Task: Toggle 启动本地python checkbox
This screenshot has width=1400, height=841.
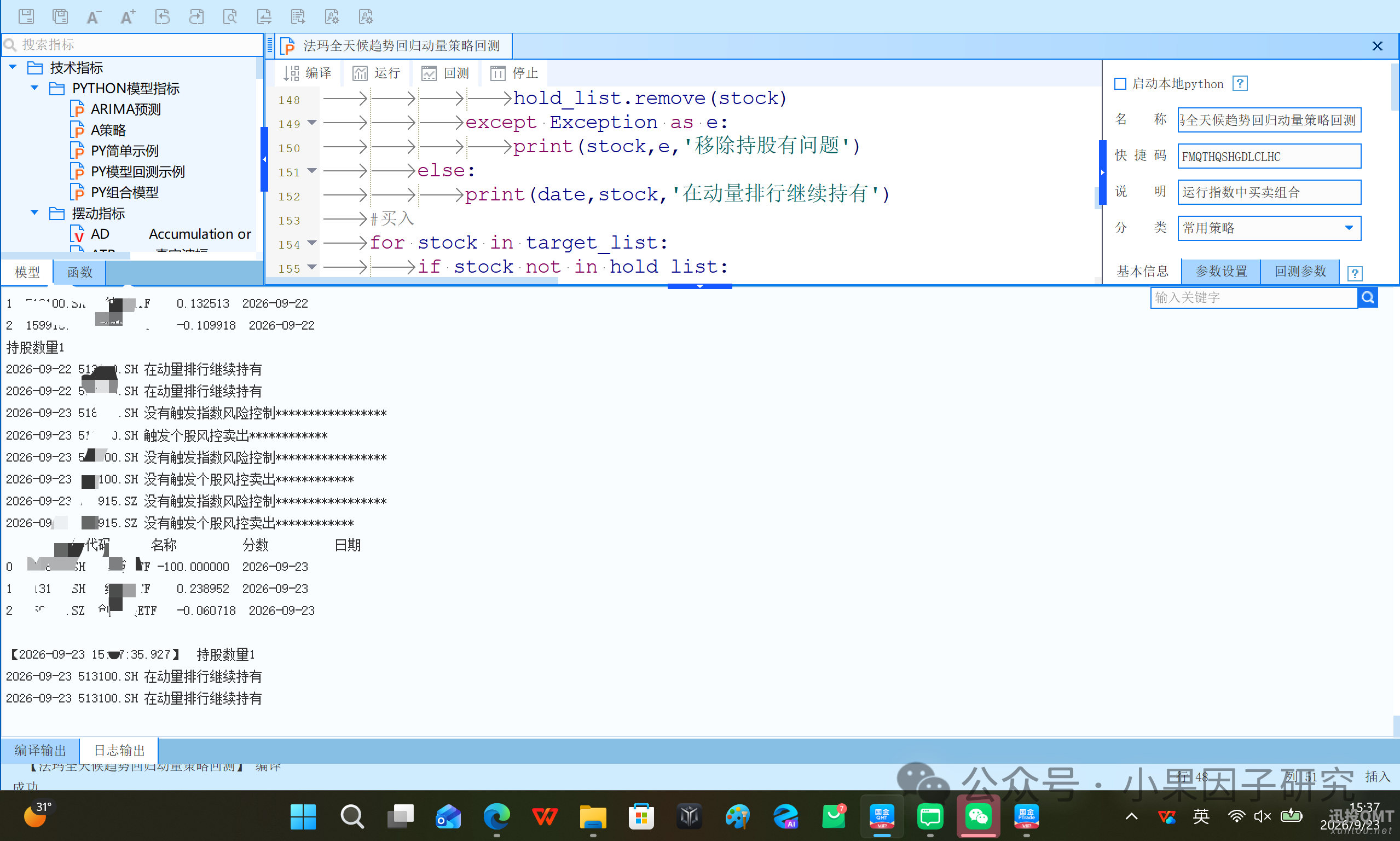Action: (1120, 84)
